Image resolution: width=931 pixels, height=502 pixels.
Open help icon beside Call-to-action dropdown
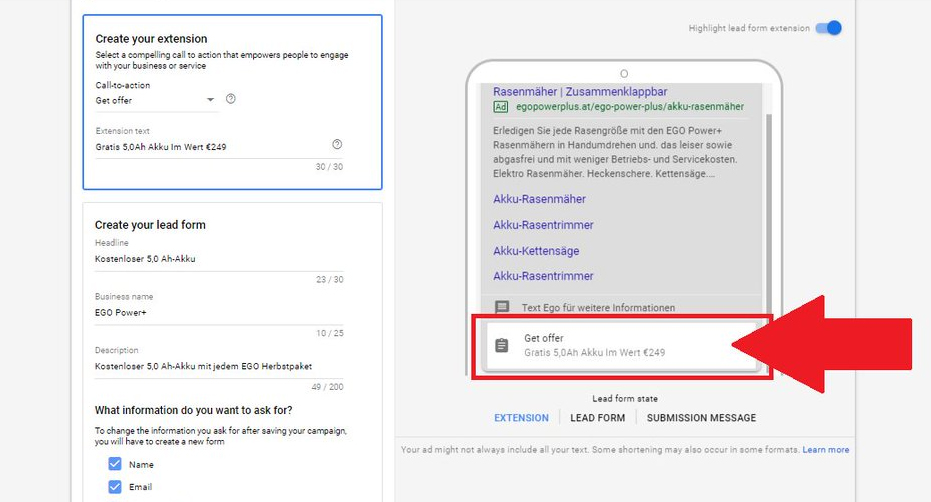point(231,99)
